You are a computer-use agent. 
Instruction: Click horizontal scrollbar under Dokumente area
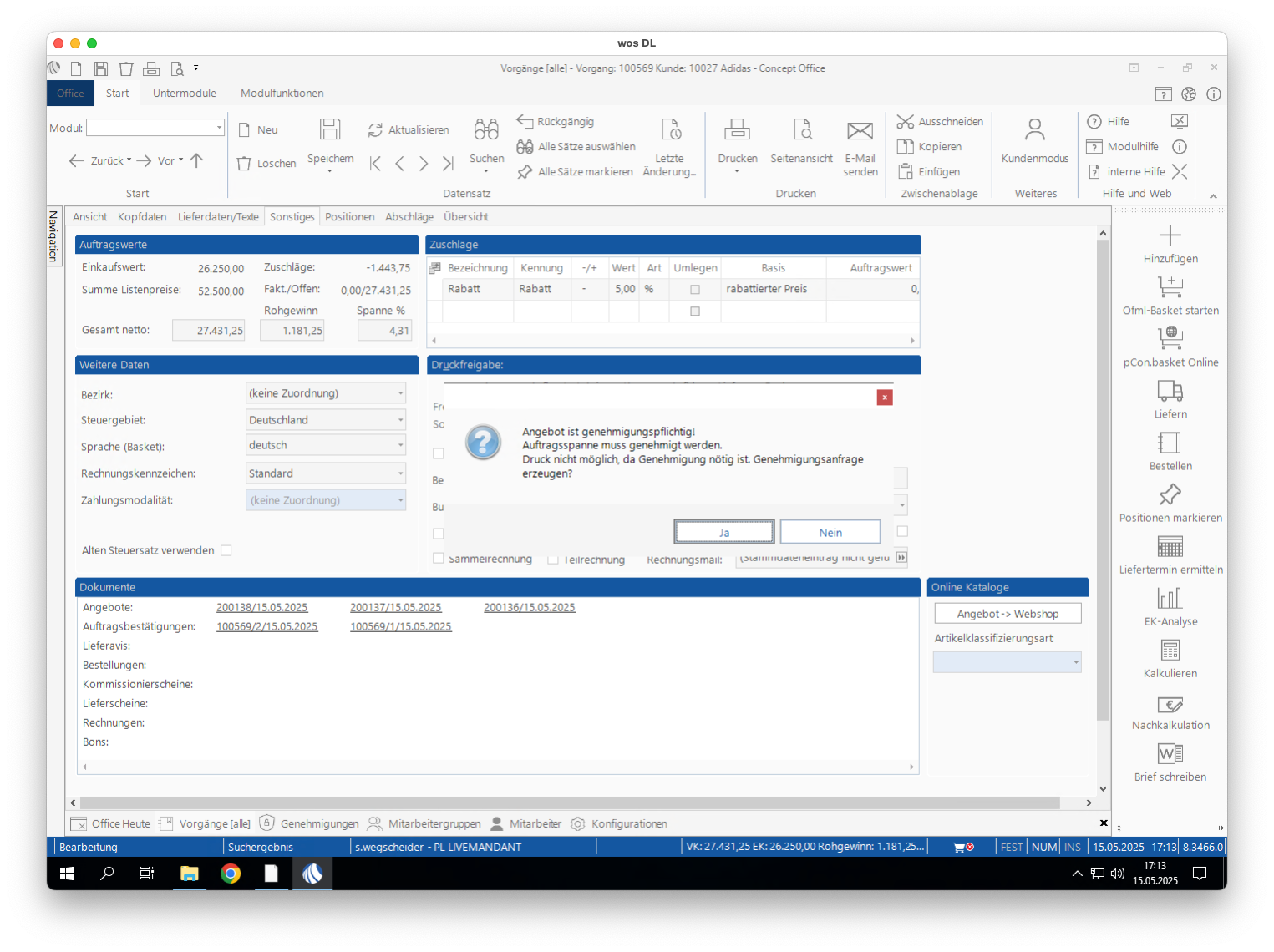tap(496, 767)
